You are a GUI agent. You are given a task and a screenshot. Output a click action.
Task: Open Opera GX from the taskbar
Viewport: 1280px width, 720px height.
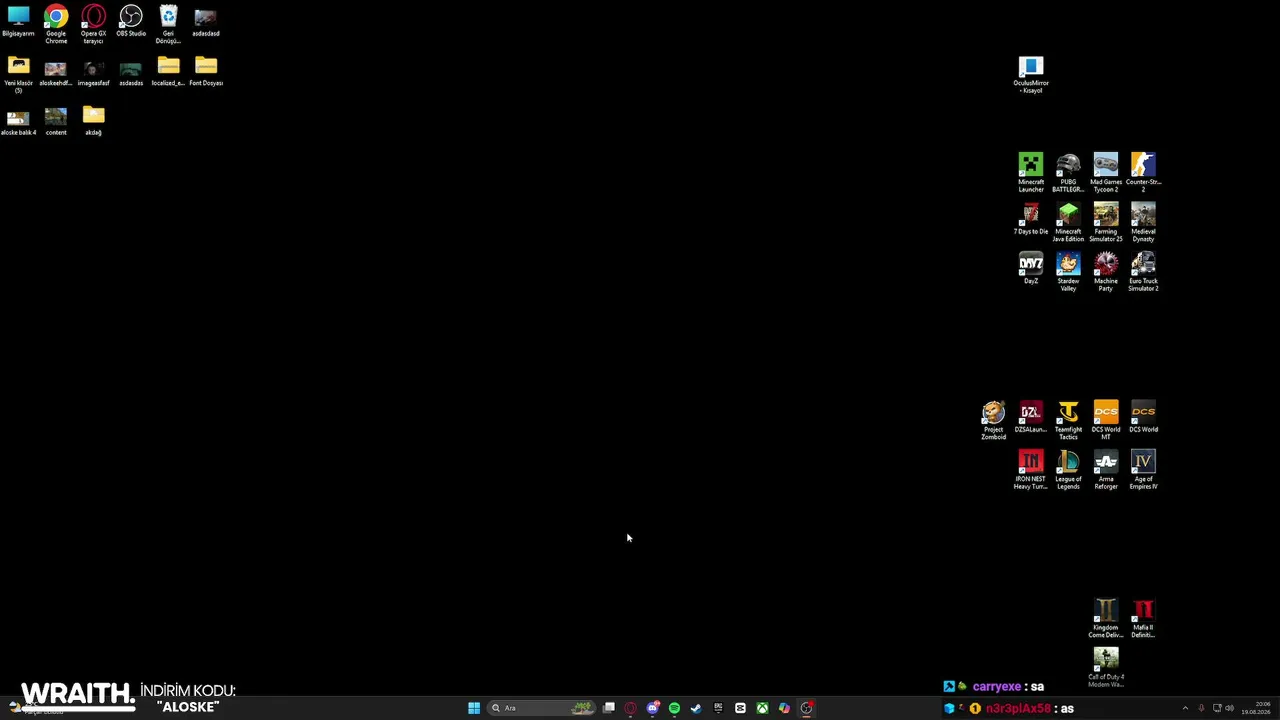pos(630,708)
